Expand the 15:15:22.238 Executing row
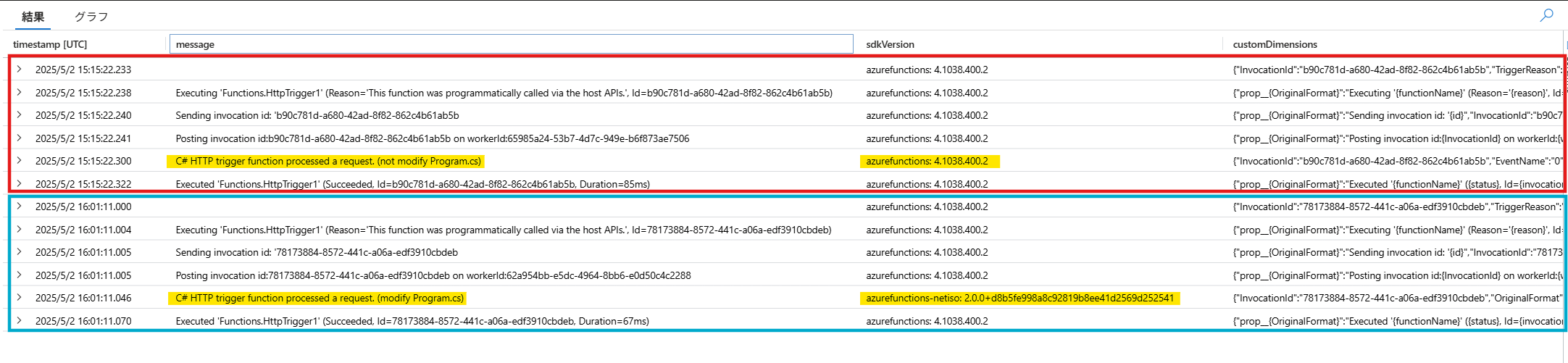The height and width of the screenshot is (363, 1568). [20, 93]
